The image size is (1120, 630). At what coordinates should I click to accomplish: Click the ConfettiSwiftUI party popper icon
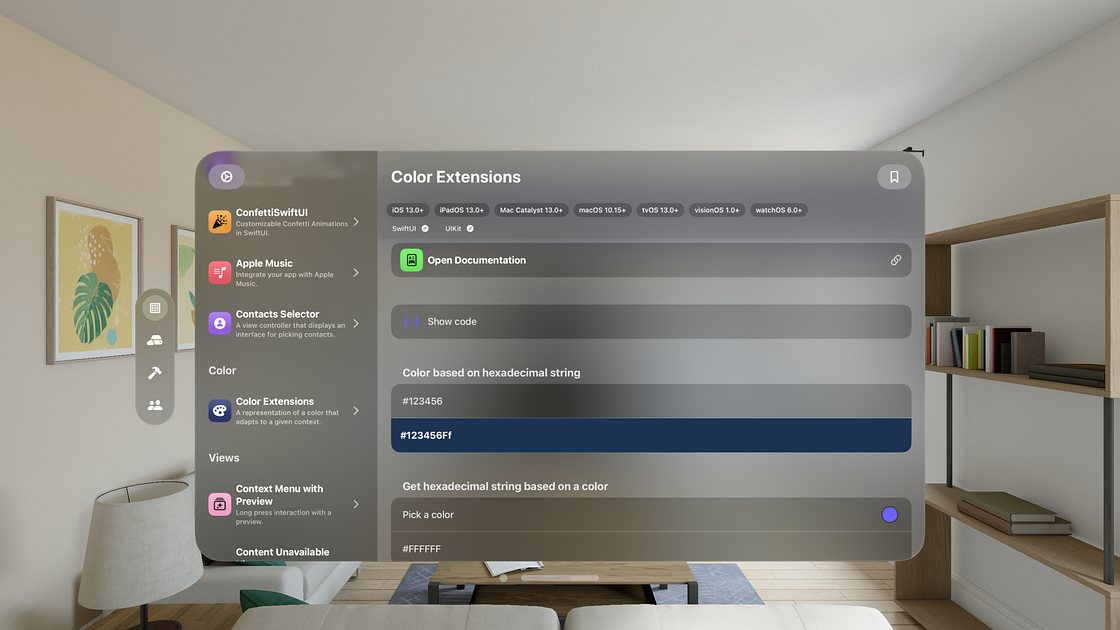coord(219,221)
